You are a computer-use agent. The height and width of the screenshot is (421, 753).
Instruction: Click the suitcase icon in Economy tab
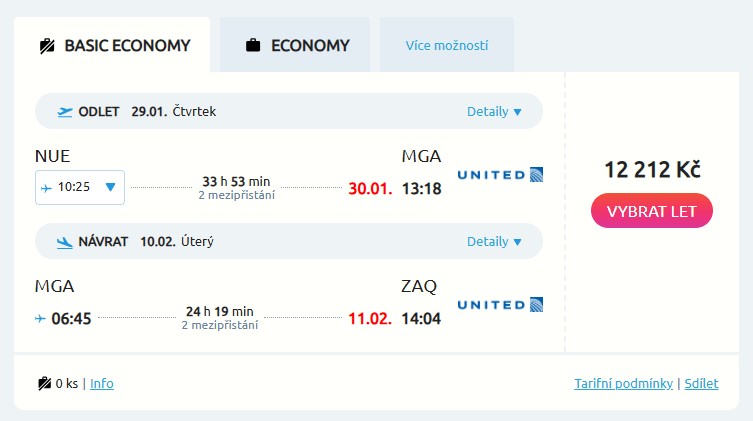coord(253,45)
